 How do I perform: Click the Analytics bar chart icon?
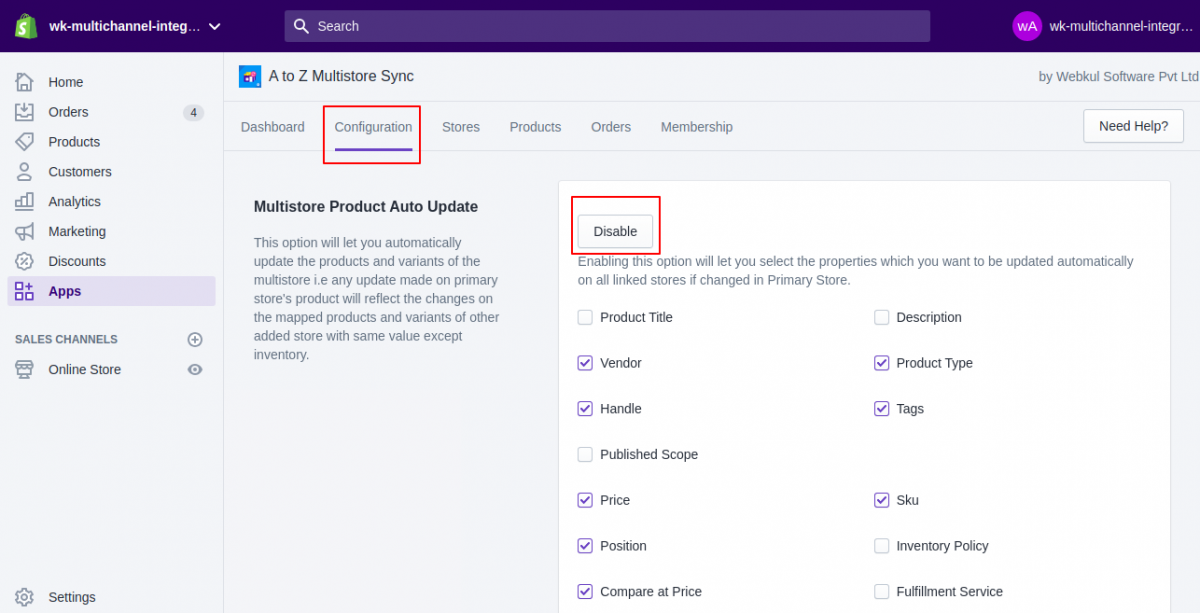[25, 201]
